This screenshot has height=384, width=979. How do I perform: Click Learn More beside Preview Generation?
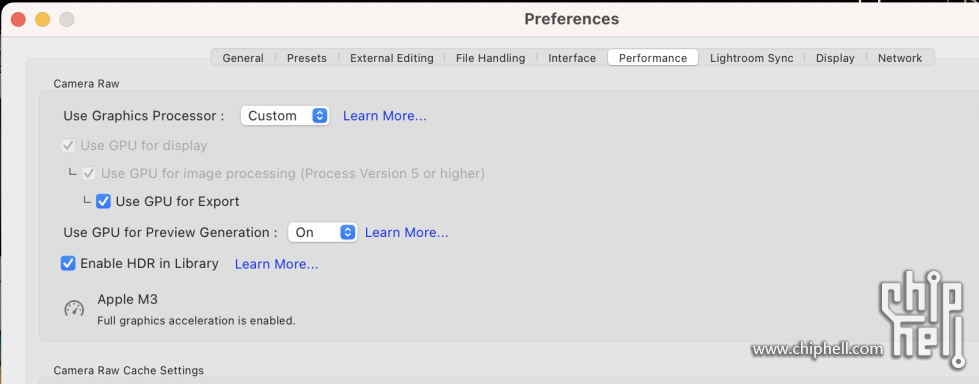tap(406, 233)
